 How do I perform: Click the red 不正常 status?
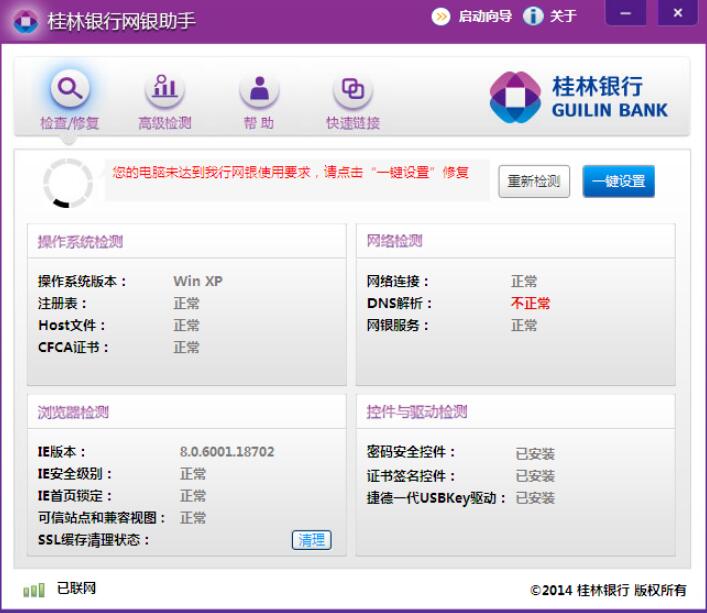pyautogui.click(x=531, y=303)
